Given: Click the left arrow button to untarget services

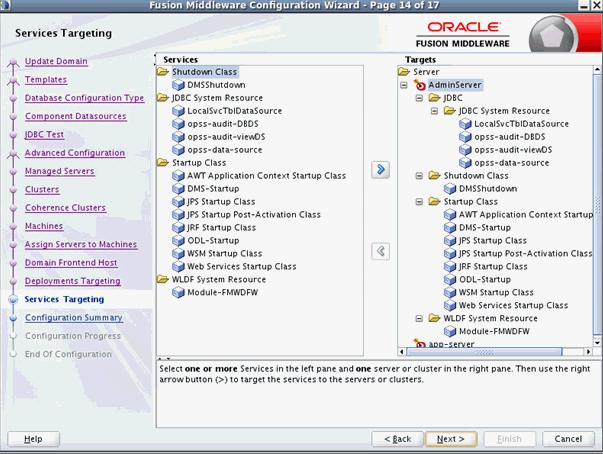Looking at the screenshot, I should (x=380, y=251).
